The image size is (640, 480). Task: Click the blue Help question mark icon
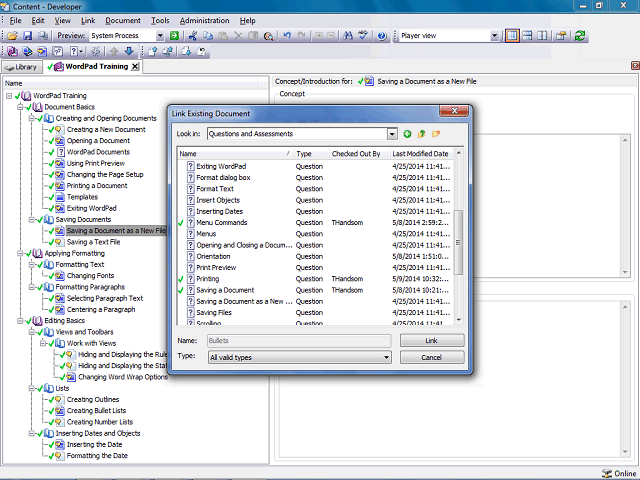point(382,36)
